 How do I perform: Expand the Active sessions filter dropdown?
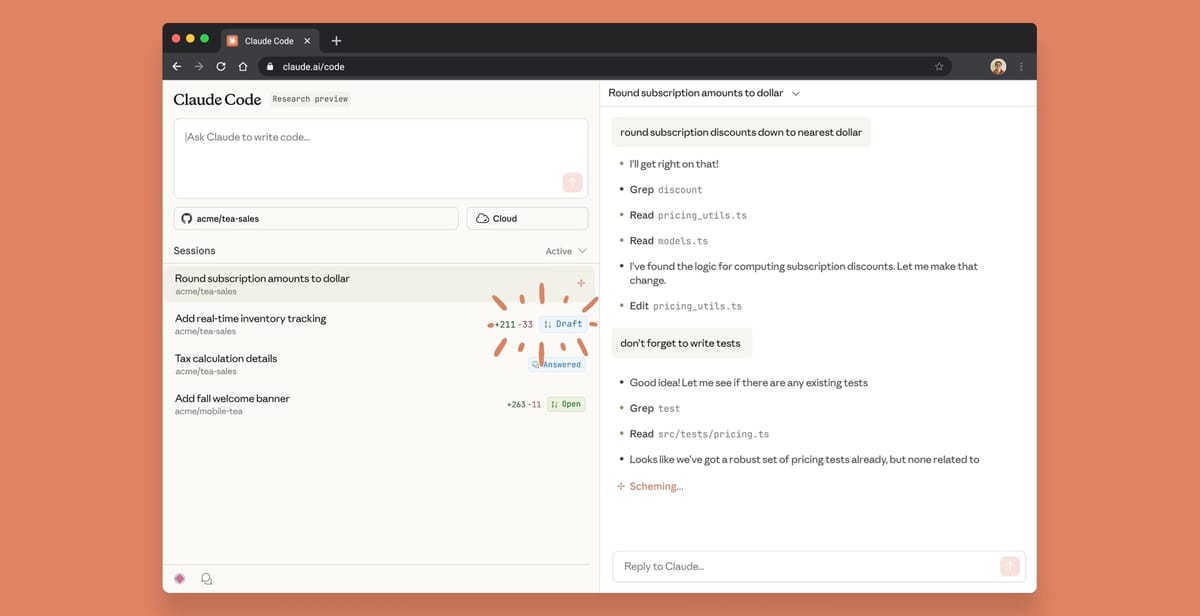566,251
